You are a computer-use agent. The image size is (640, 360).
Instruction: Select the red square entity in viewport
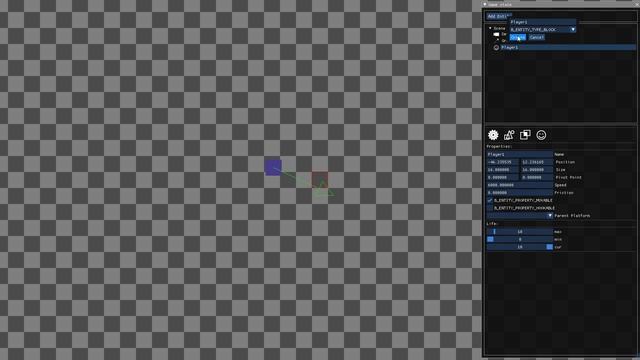tap(320, 180)
